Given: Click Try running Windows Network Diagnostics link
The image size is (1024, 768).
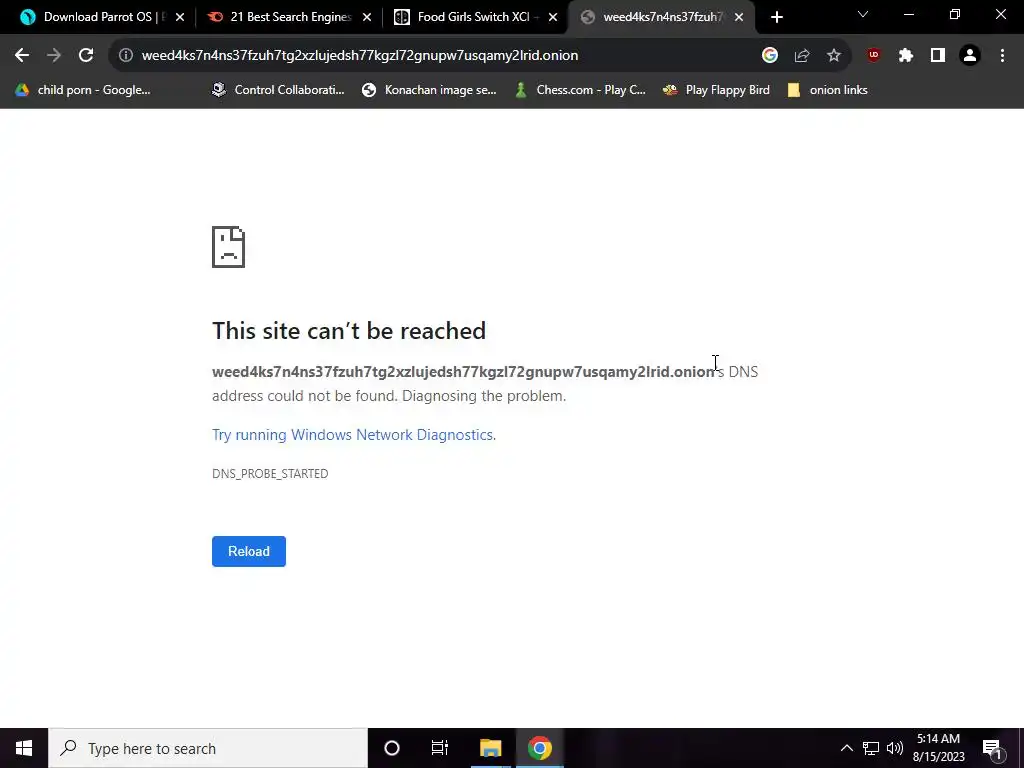Looking at the screenshot, I should click(x=354, y=435).
